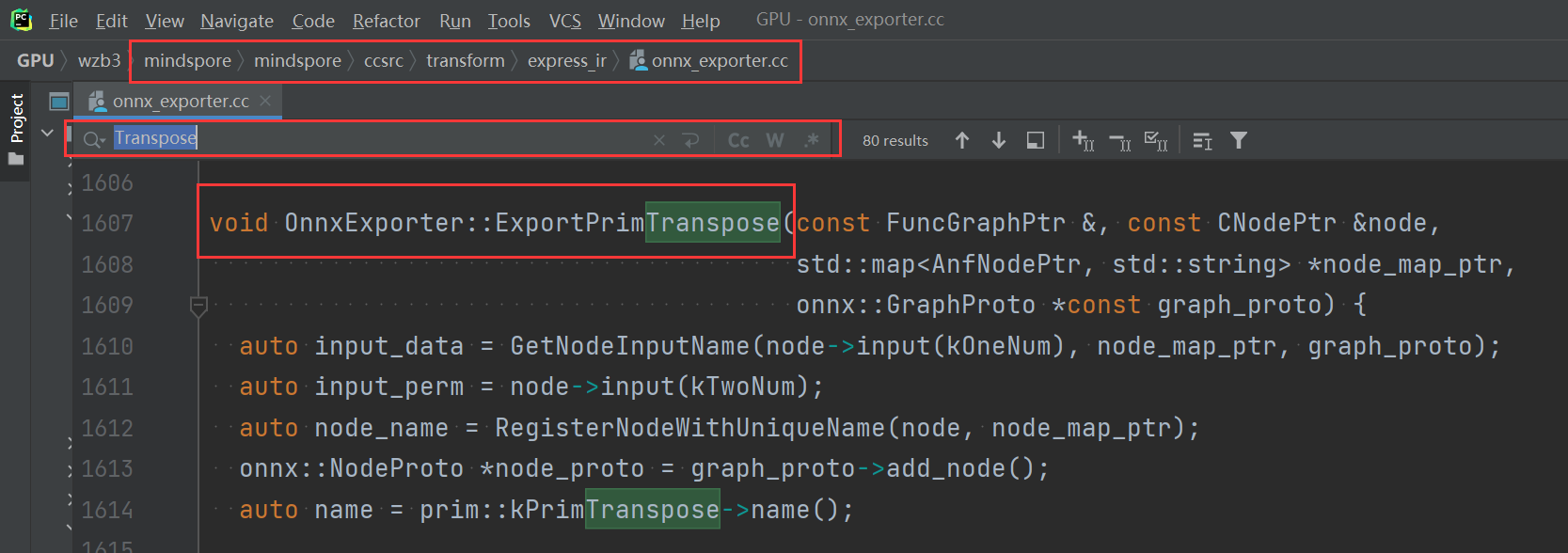The image size is (1568, 553).
Task: Click the folder icon under Project
Action: (16, 159)
